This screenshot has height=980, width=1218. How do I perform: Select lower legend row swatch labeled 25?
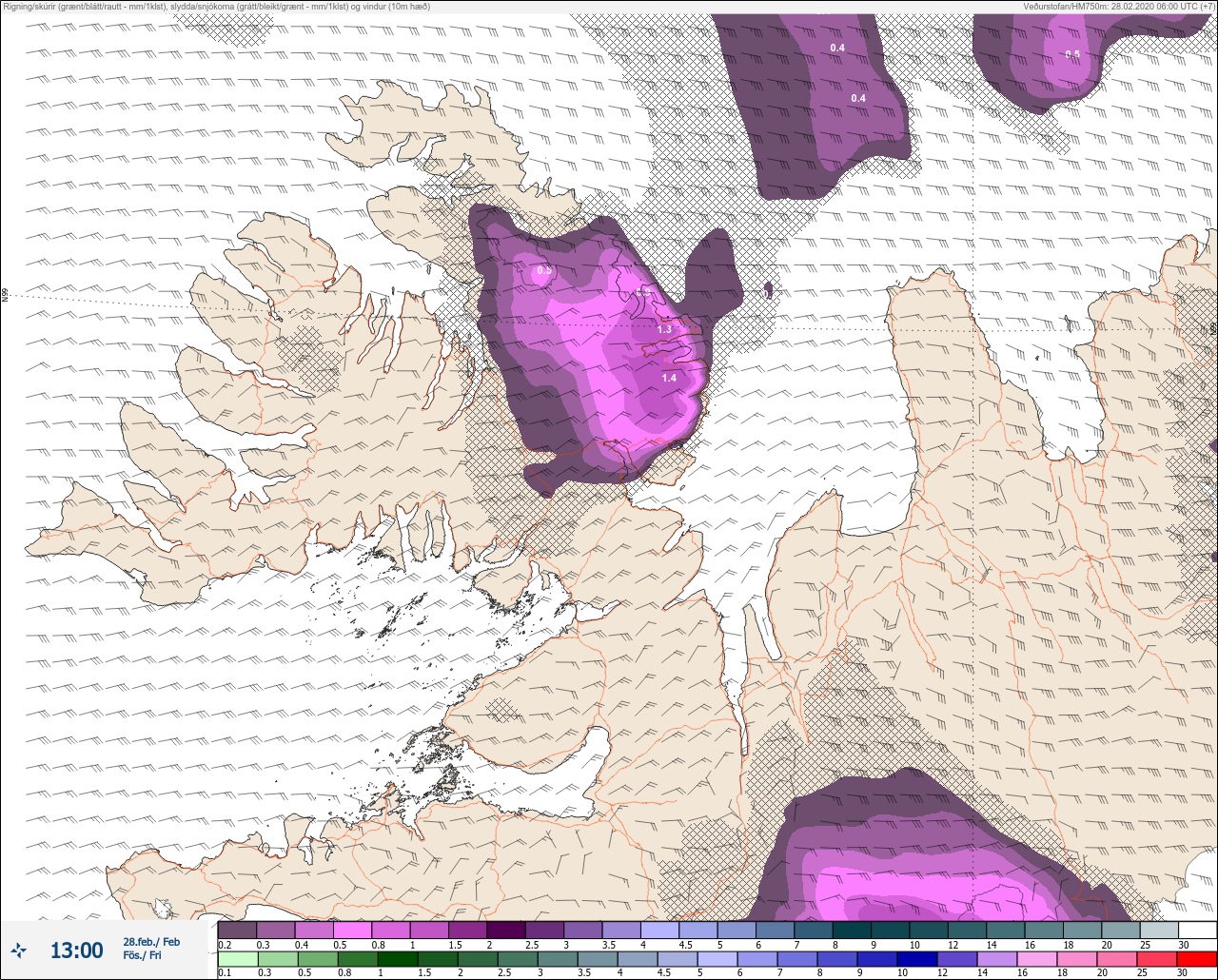1159,959
